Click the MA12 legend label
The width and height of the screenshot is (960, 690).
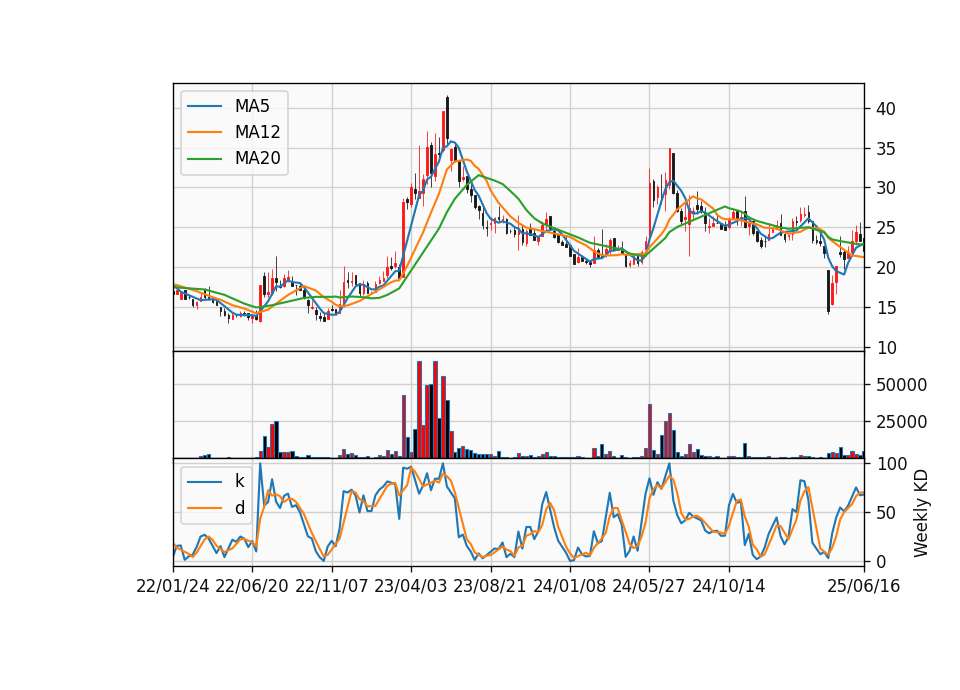coord(257,132)
